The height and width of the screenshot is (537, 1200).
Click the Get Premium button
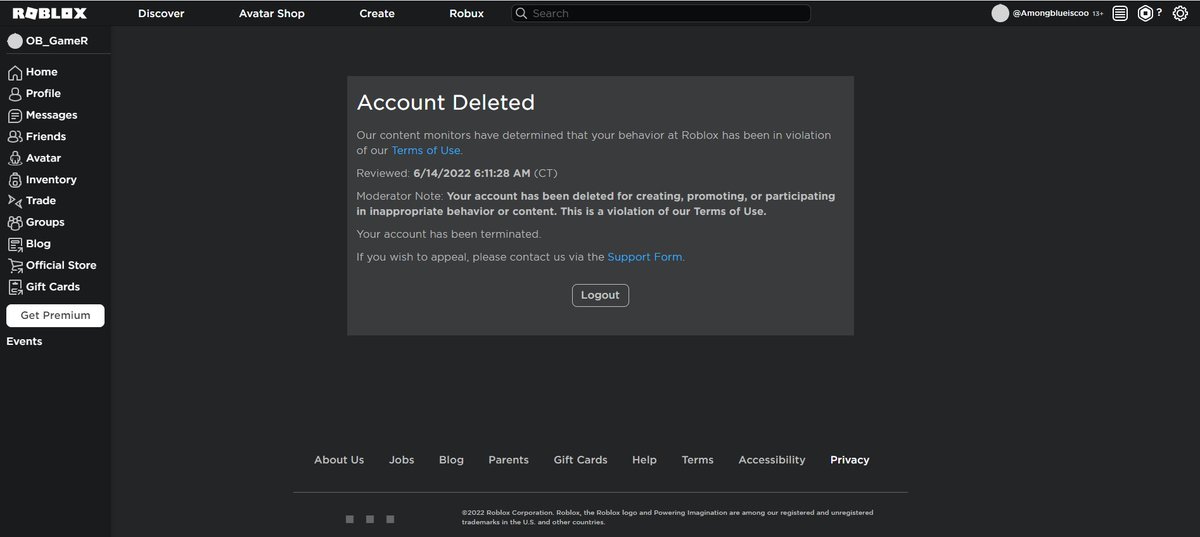coord(55,315)
